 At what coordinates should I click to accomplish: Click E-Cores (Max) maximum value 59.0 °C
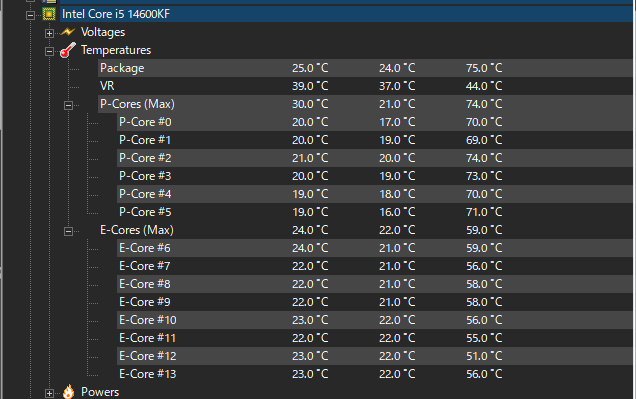pos(484,230)
